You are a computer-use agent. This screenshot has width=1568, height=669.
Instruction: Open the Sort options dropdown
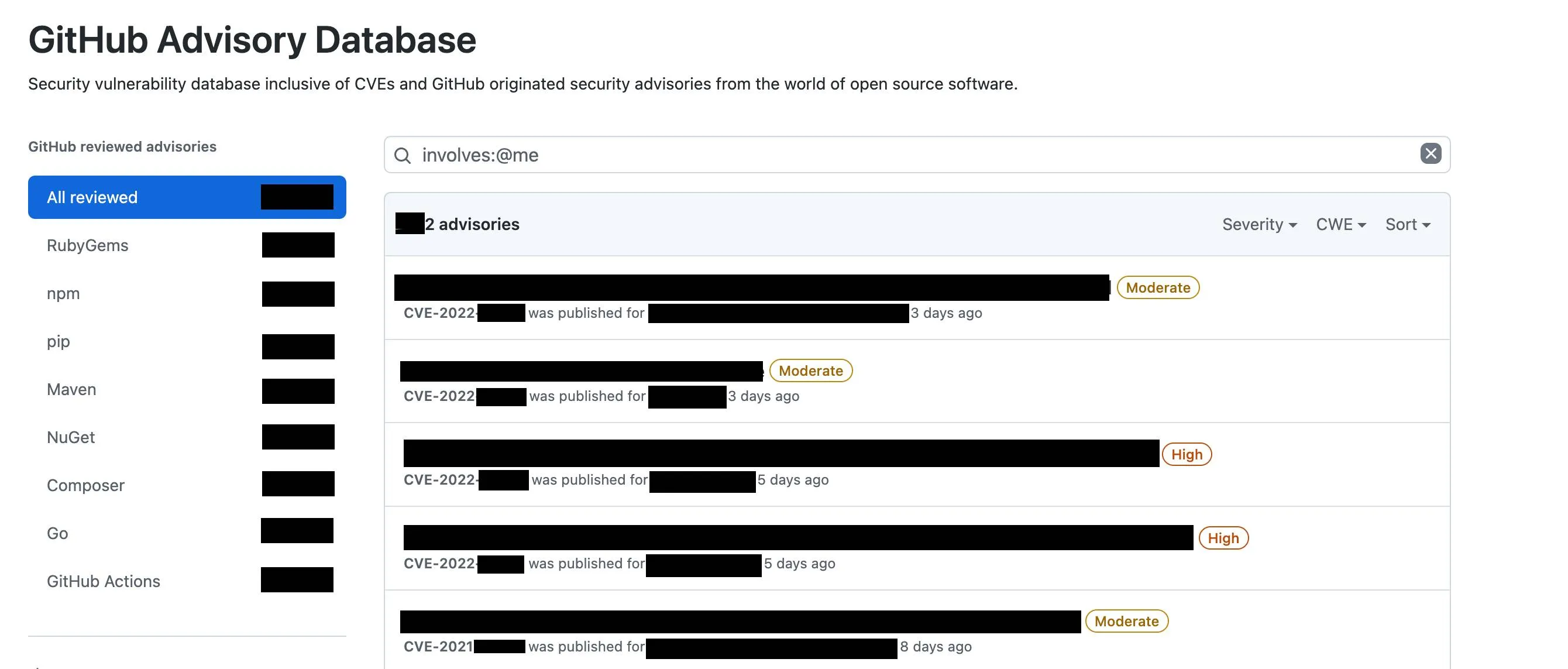click(x=1407, y=224)
